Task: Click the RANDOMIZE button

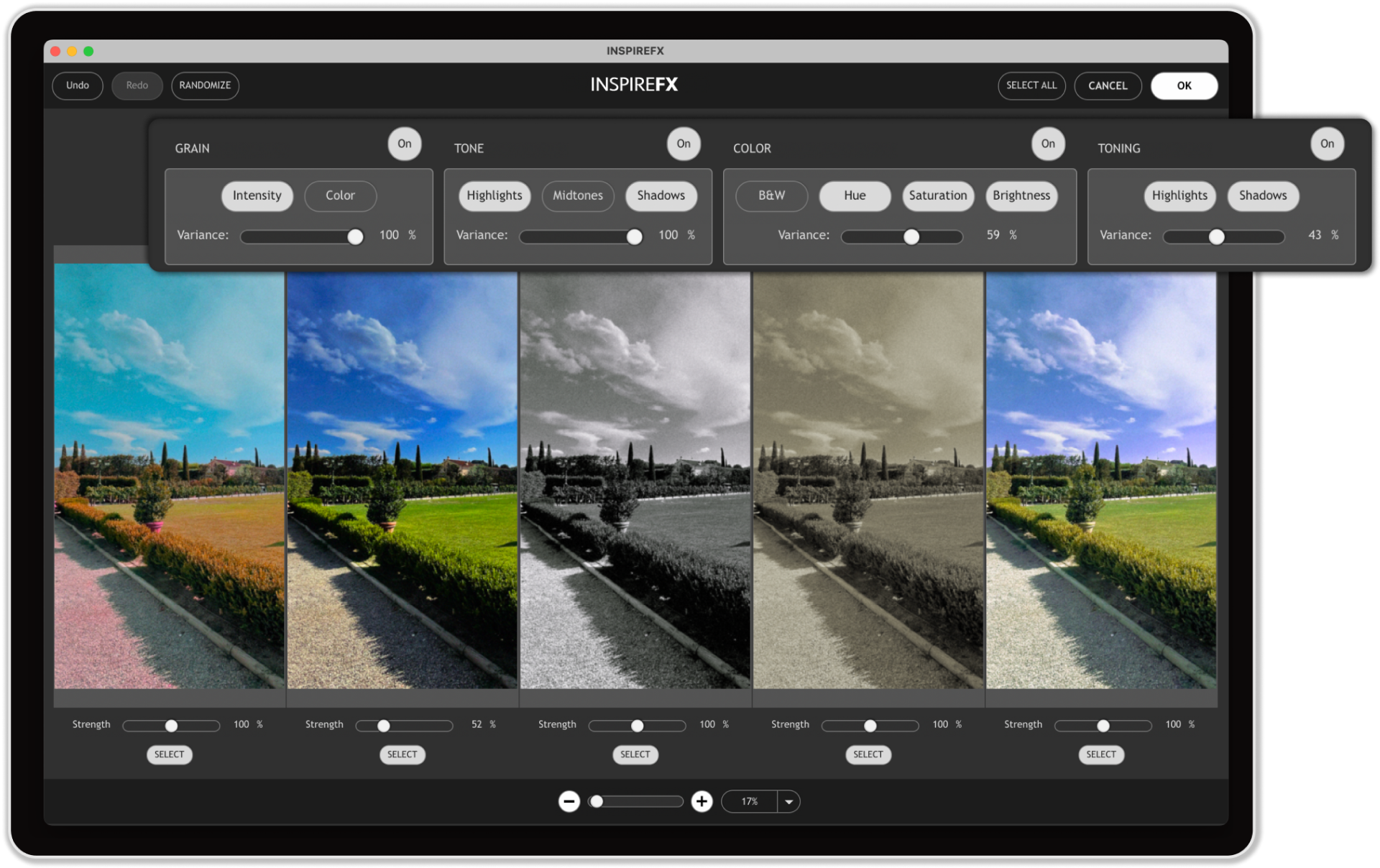Action: pyautogui.click(x=205, y=86)
